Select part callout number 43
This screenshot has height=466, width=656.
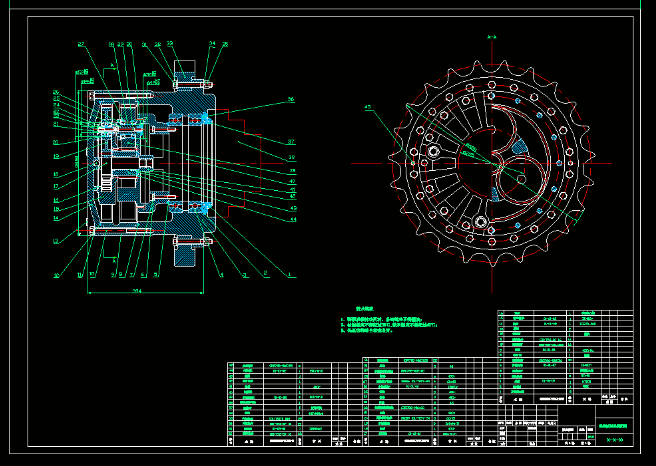pyautogui.click(x=293, y=208)
